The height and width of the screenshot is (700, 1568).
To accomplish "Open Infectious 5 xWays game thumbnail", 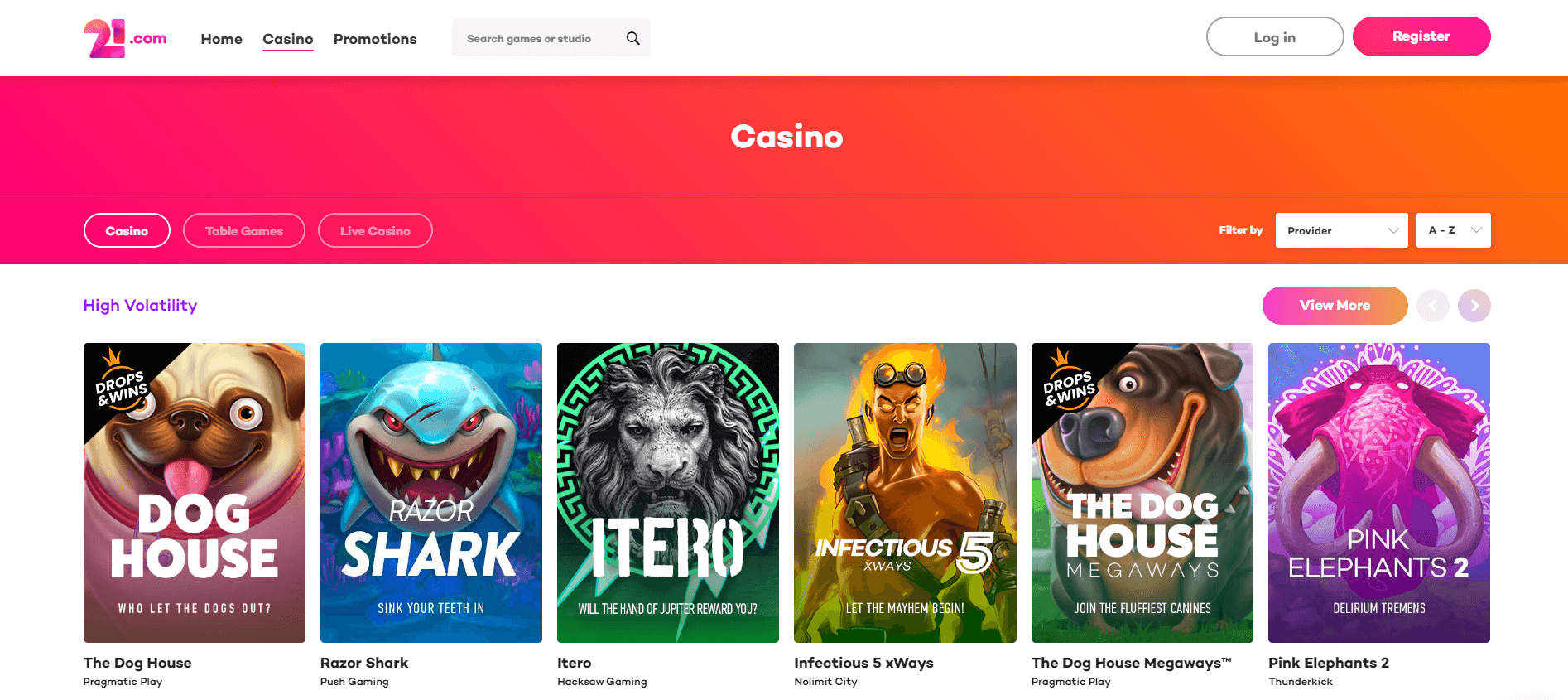I will 905,493.
